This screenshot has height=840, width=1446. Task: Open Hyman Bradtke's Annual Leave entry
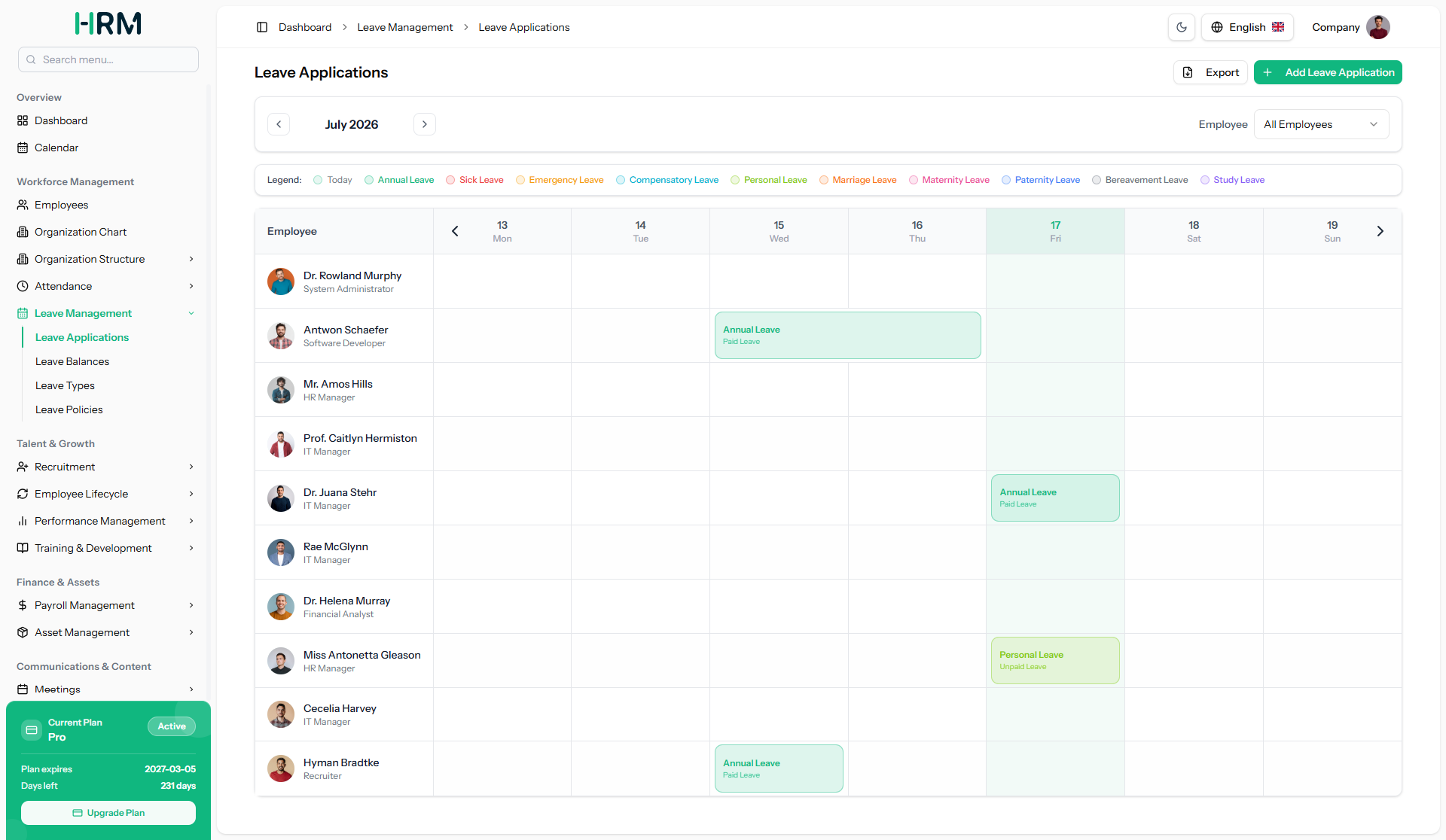[x=779, y=768]
